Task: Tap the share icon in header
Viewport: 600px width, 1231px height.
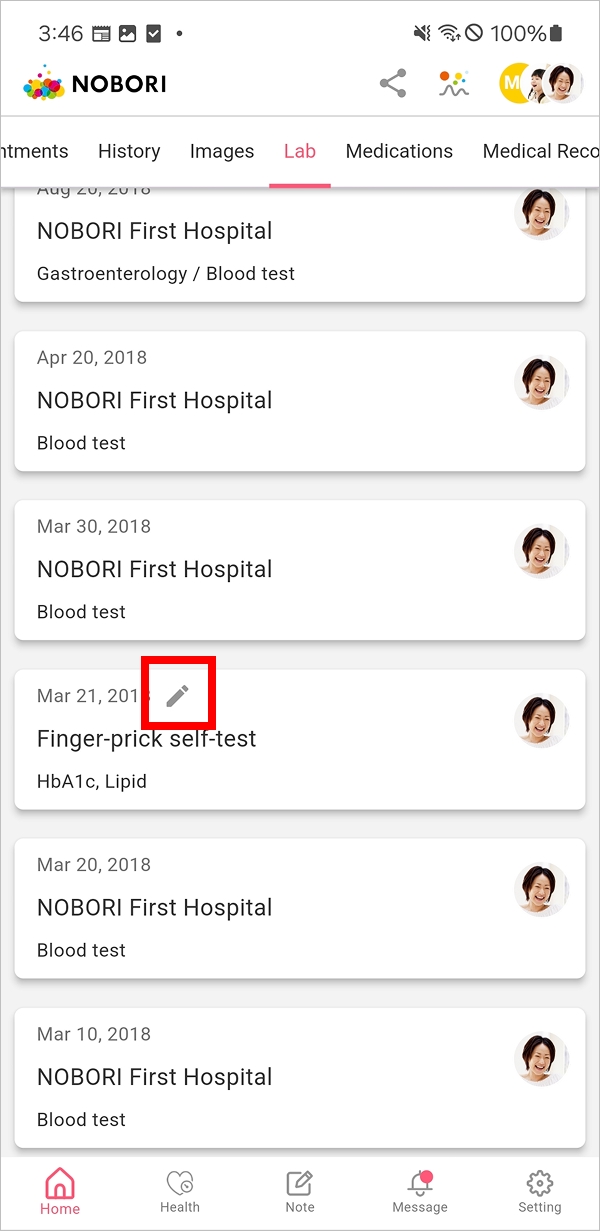Action: (393, 84)
